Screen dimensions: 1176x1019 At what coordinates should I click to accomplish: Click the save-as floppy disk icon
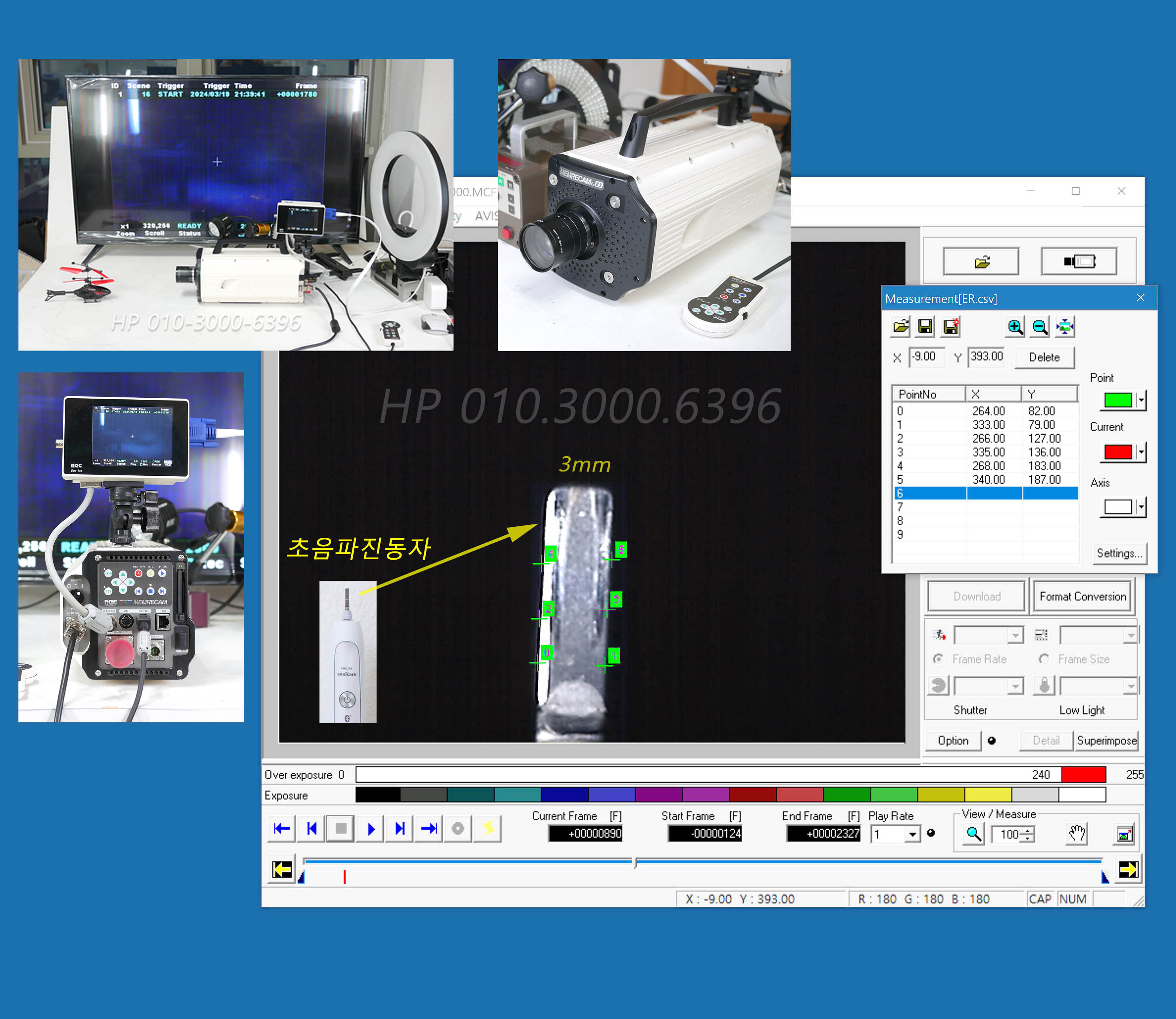pyautogui.click(x=951, y=326)
